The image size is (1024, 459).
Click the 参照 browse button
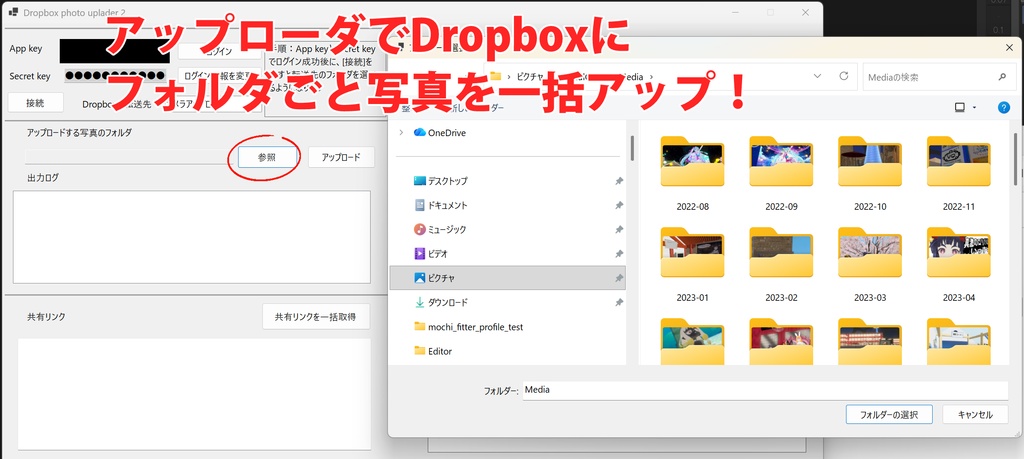(267, 157)
